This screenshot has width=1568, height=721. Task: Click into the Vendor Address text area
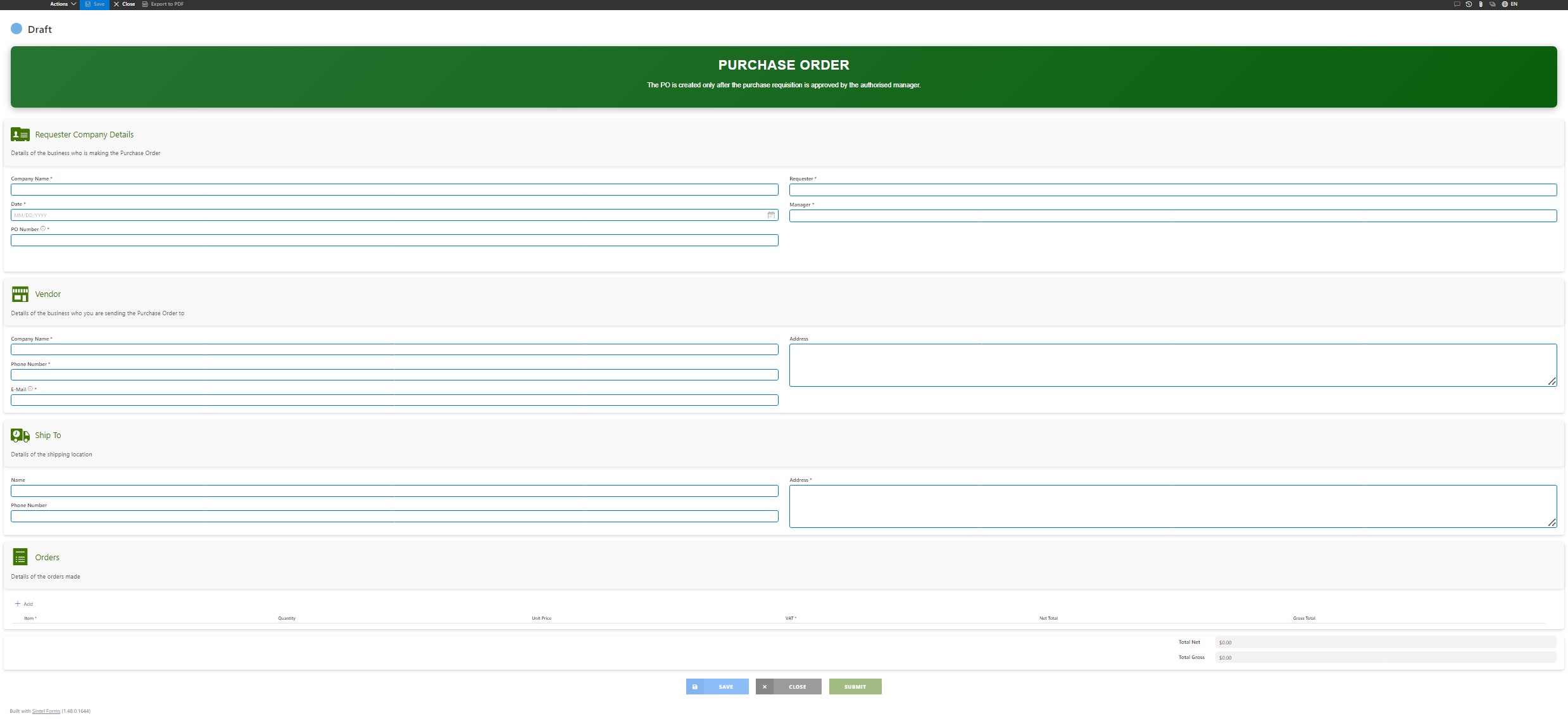point(1172,365)
